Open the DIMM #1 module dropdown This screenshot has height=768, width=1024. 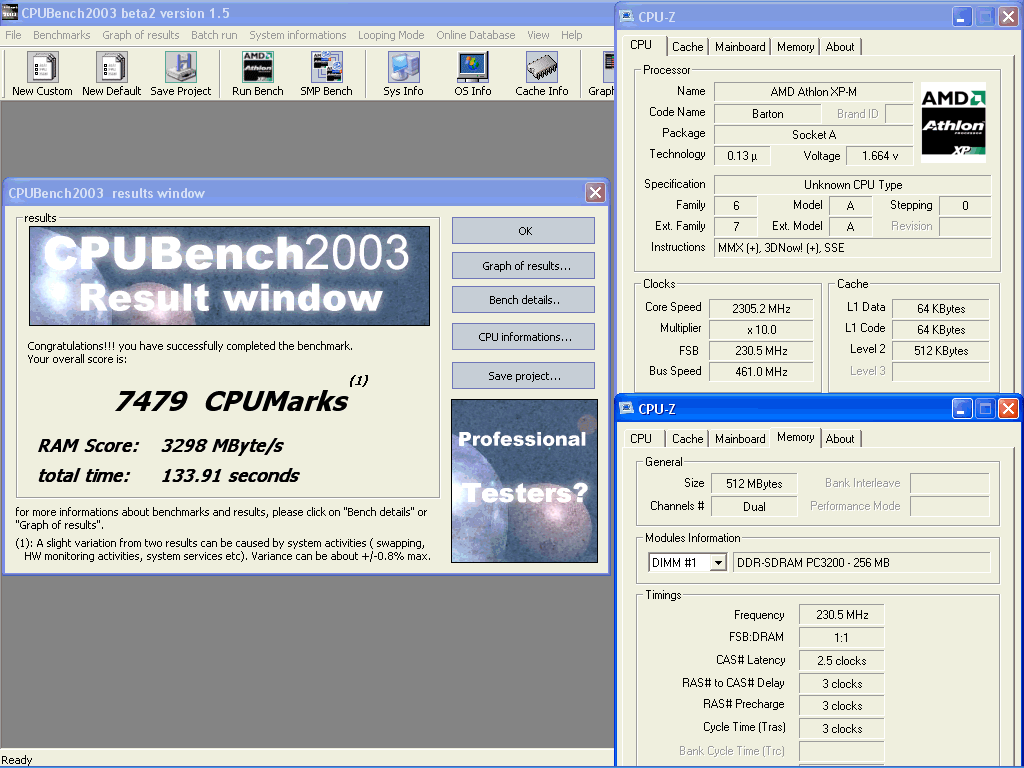[718, 562]
